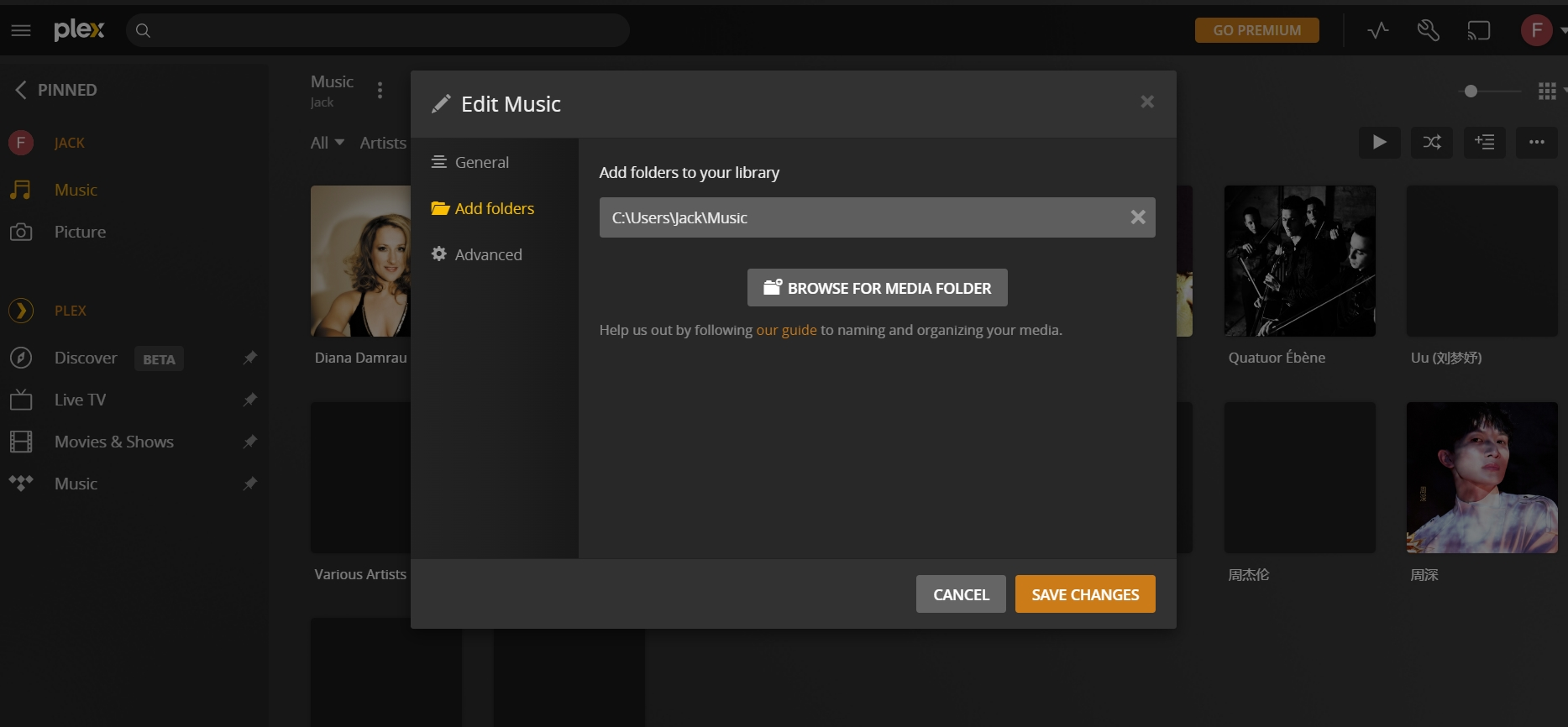This screenshot has height=727, width=1568.
Task: Switch to the Artists view
Action: click(383, 143)
